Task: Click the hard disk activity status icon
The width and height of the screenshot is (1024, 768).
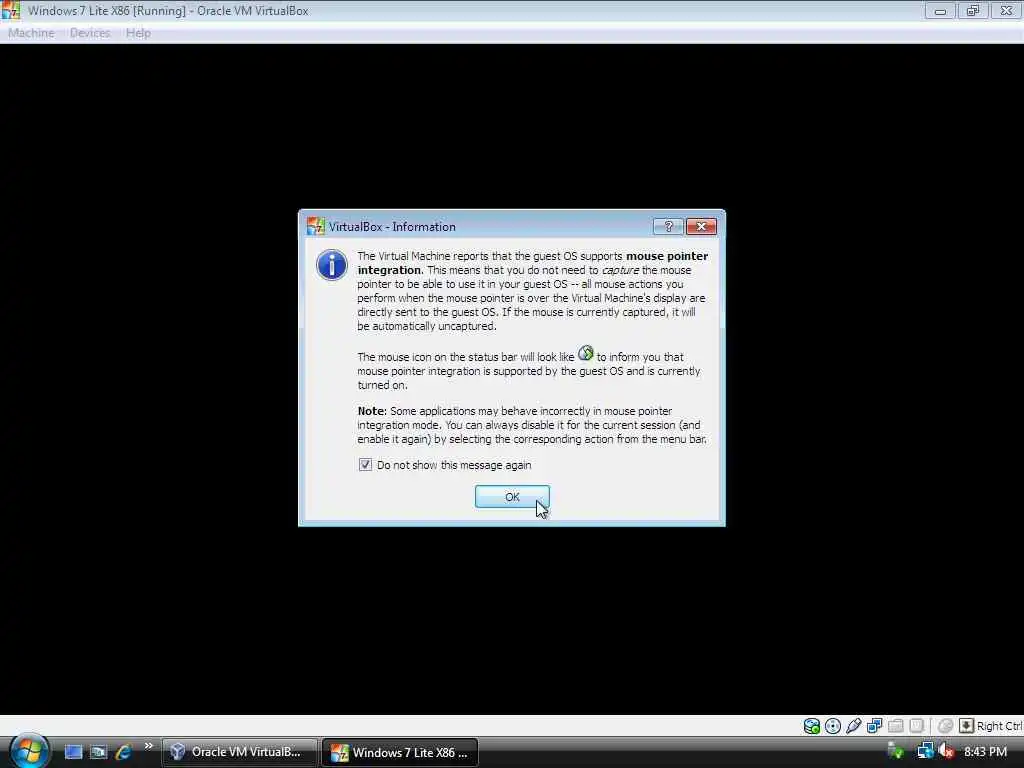Action: (812, 726)
